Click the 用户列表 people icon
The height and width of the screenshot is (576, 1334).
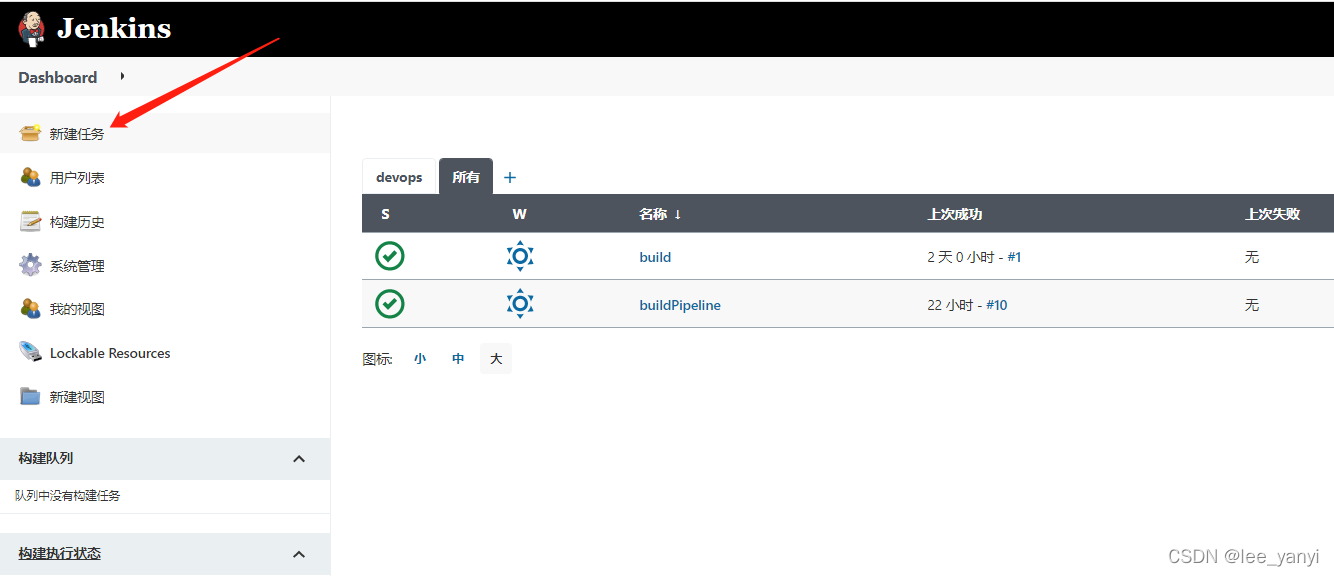click(30, 177)
